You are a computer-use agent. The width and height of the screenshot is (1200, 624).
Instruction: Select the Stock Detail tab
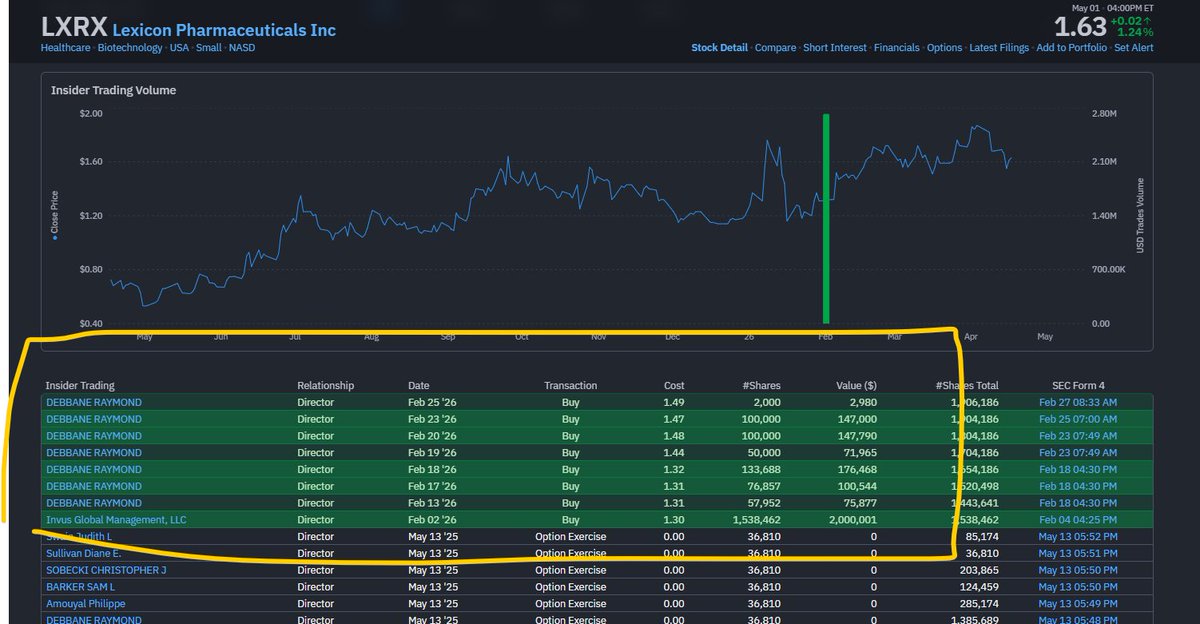coord(720,48)
